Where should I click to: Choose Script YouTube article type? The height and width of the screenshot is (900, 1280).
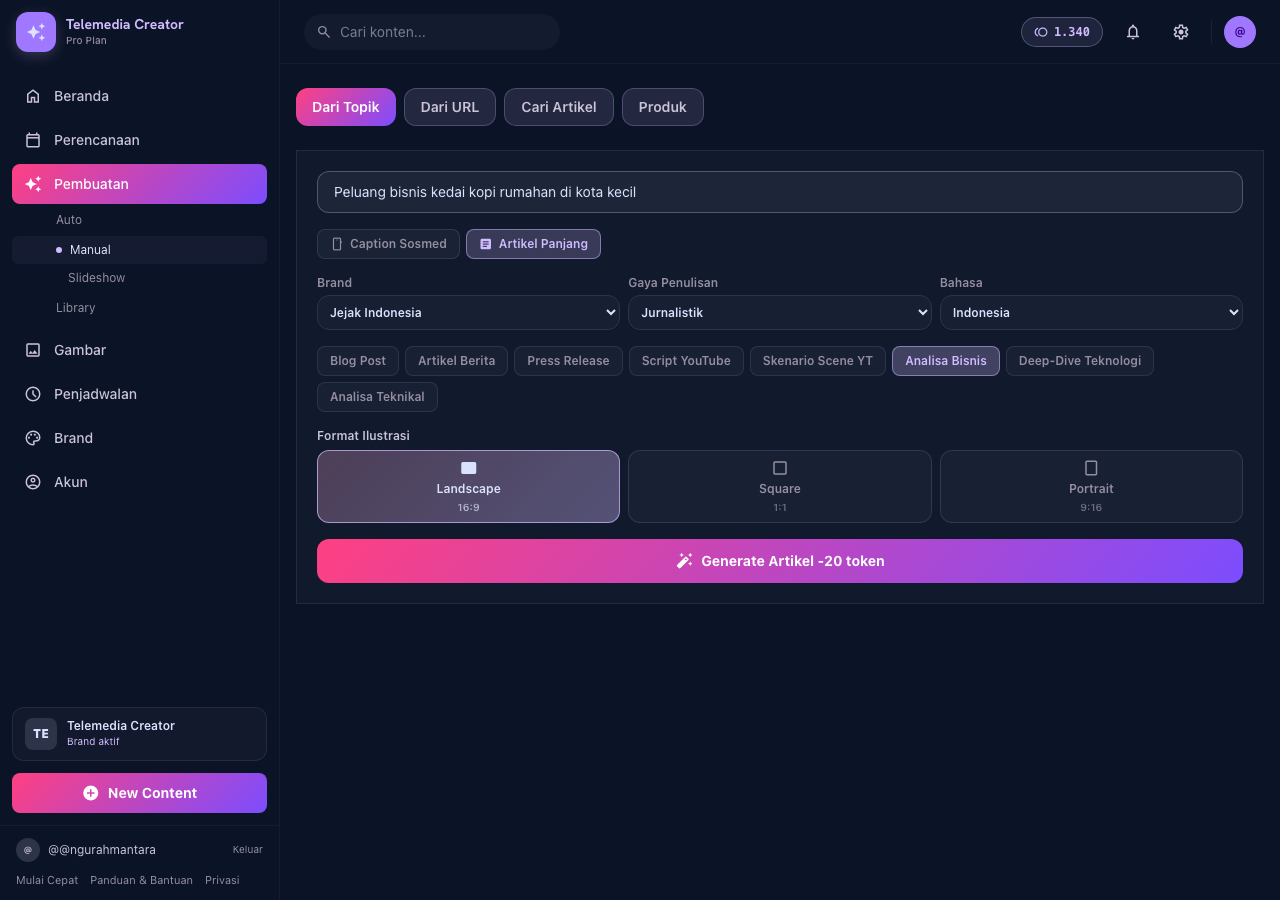point(686,361)
